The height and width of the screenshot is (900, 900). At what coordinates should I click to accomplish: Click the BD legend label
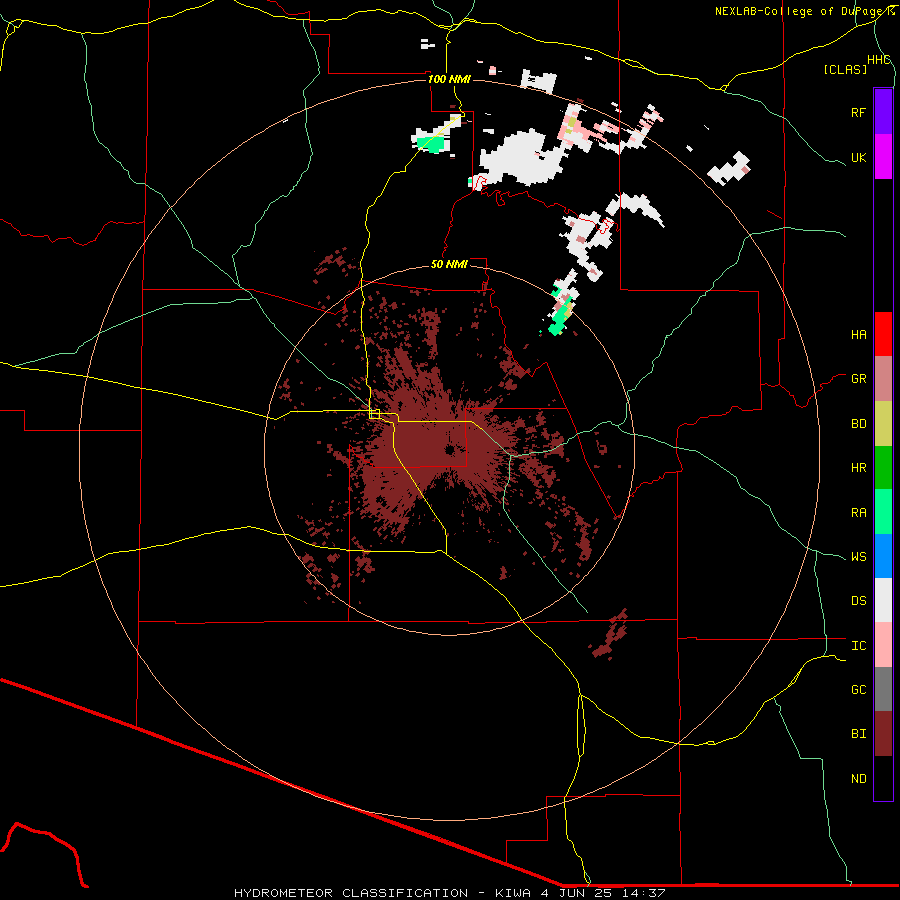[858, 424]
